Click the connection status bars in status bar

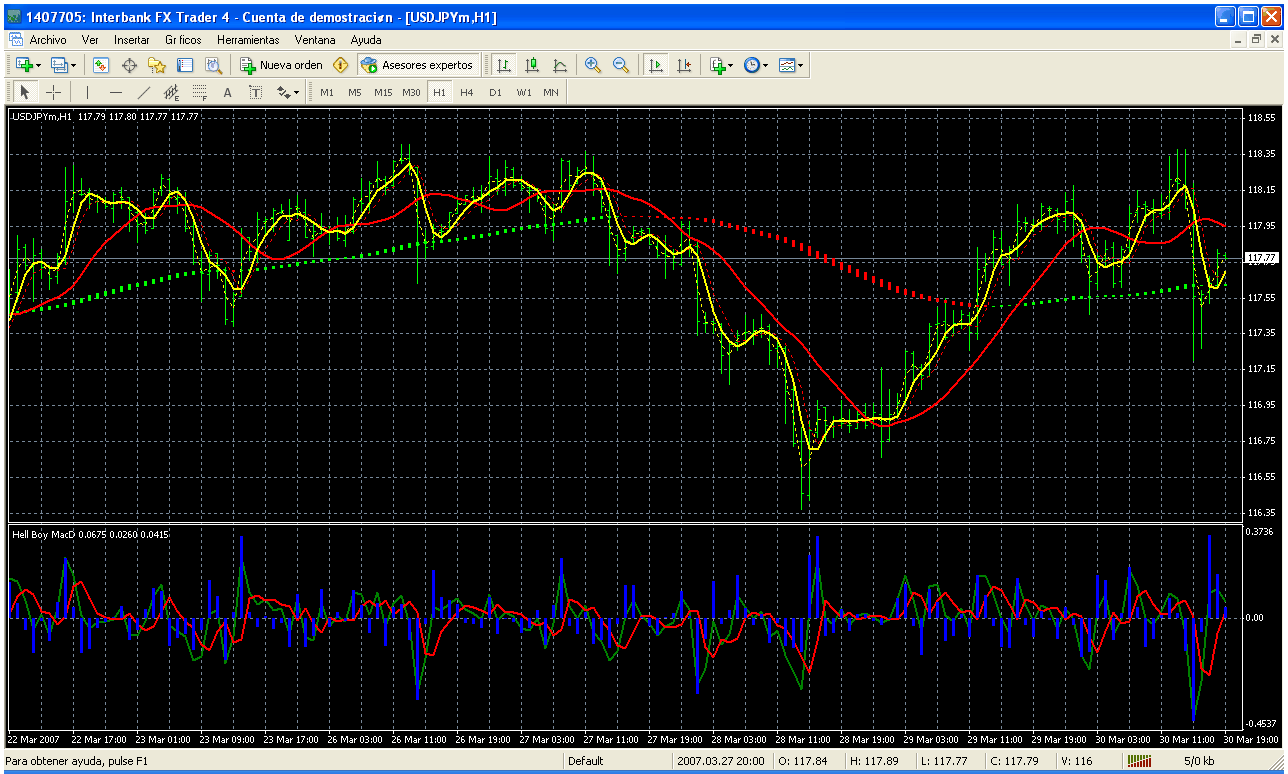(x=1138, y=761)
